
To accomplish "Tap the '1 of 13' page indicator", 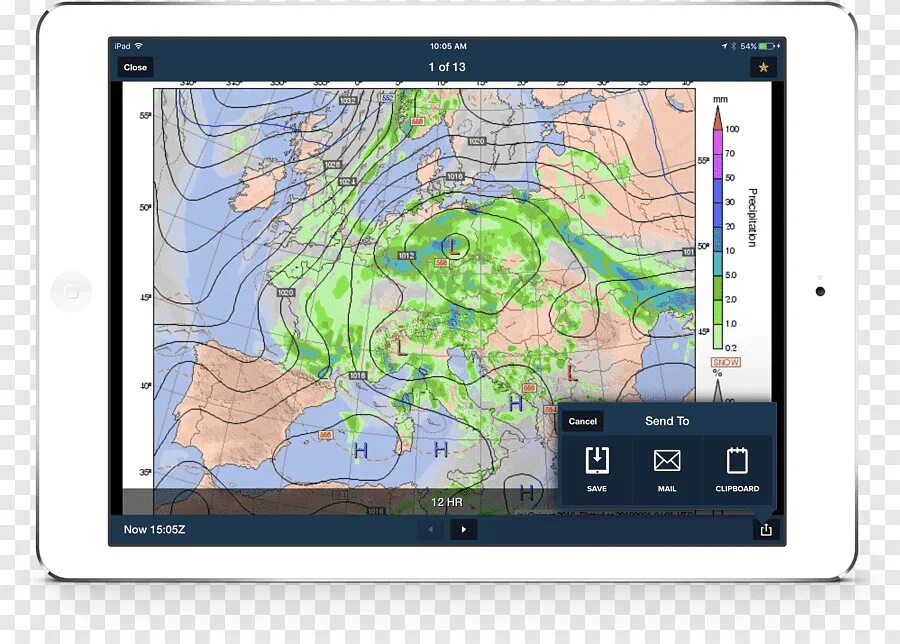I will tap(447, 67).
